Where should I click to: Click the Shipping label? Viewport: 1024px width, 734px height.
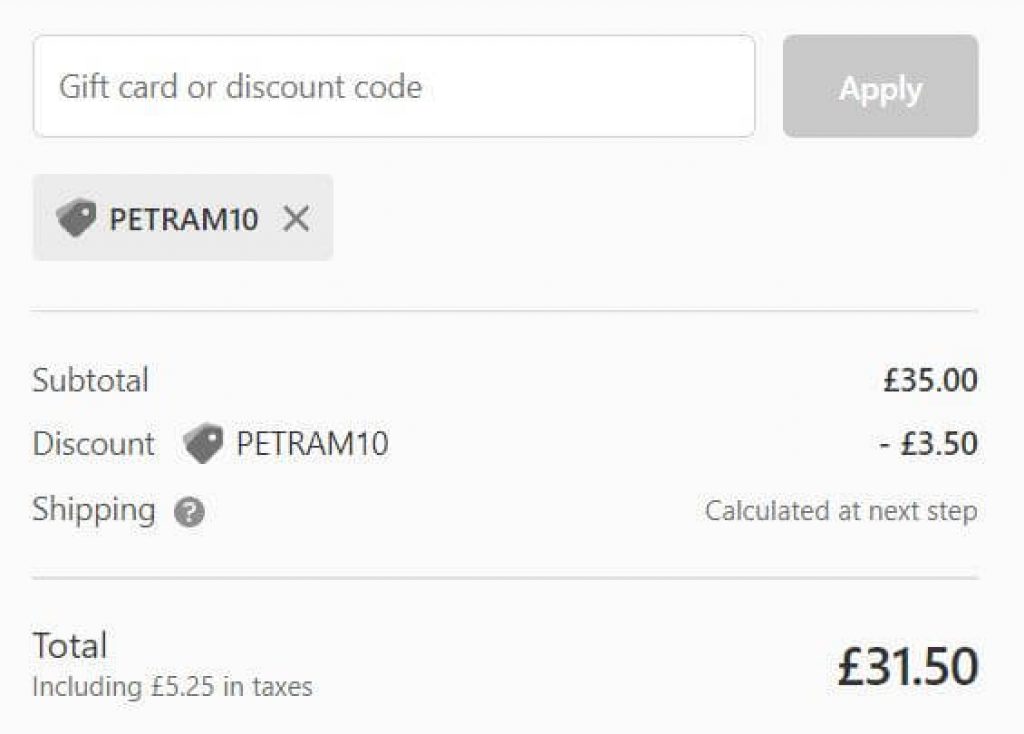(x=93, y=510)
